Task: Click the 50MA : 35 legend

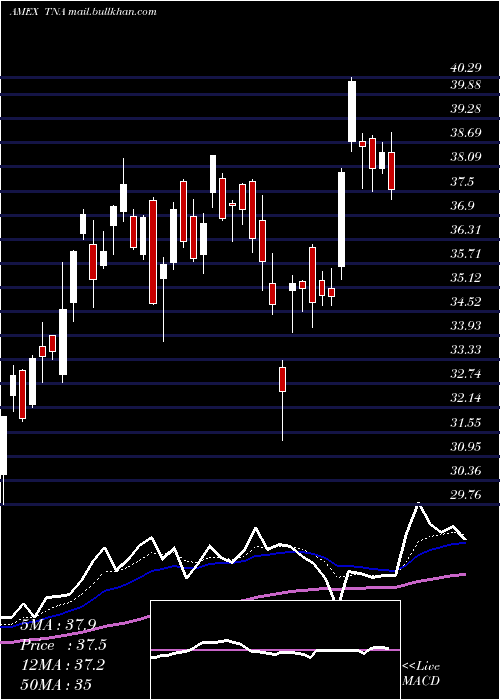Action: pyautogui.click(x=56, y=684)
